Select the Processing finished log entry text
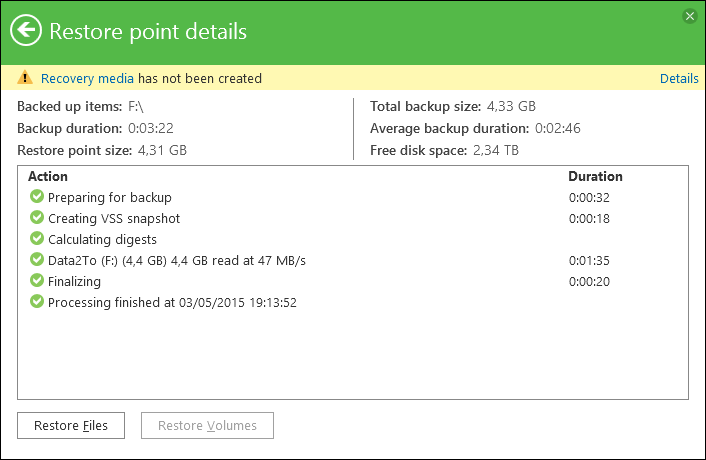 (x=172, y=302)
